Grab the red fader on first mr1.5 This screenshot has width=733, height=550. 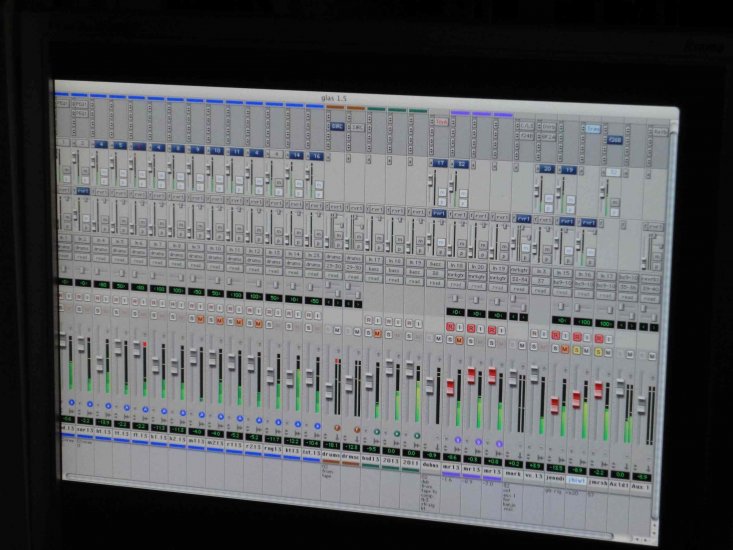(x=450, y=387)
